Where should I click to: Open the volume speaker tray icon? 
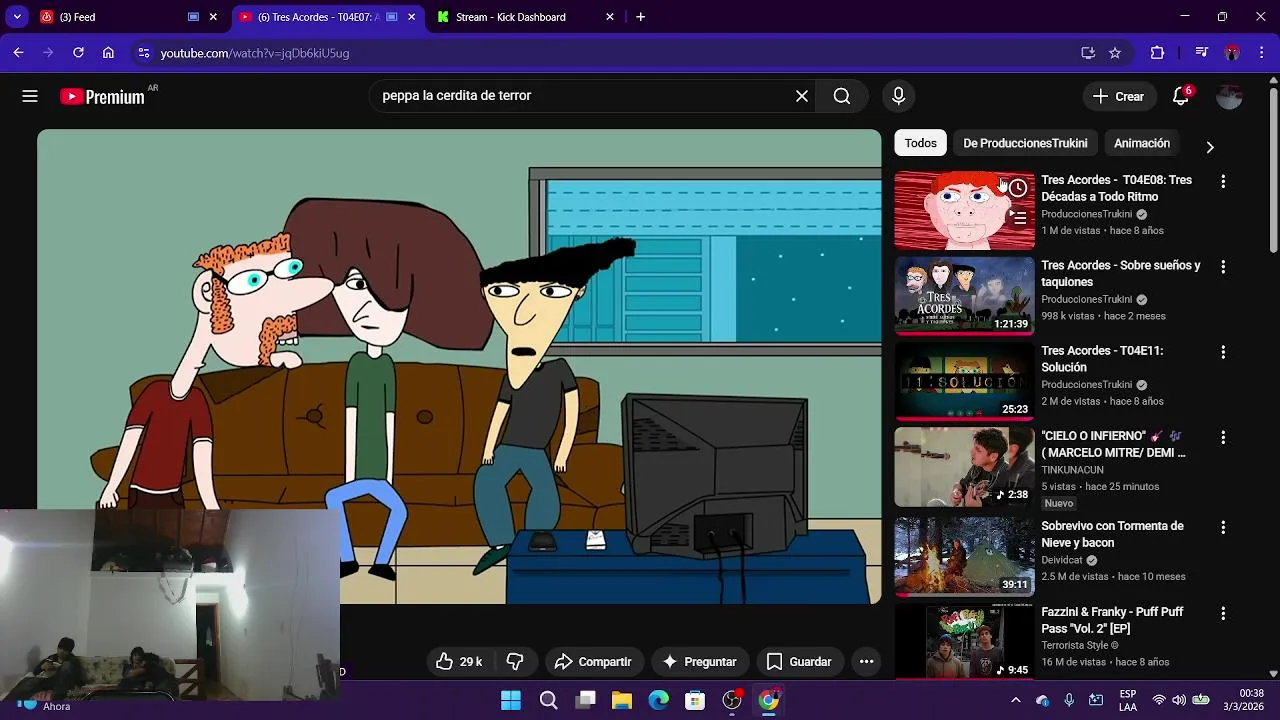point(1180,700)
